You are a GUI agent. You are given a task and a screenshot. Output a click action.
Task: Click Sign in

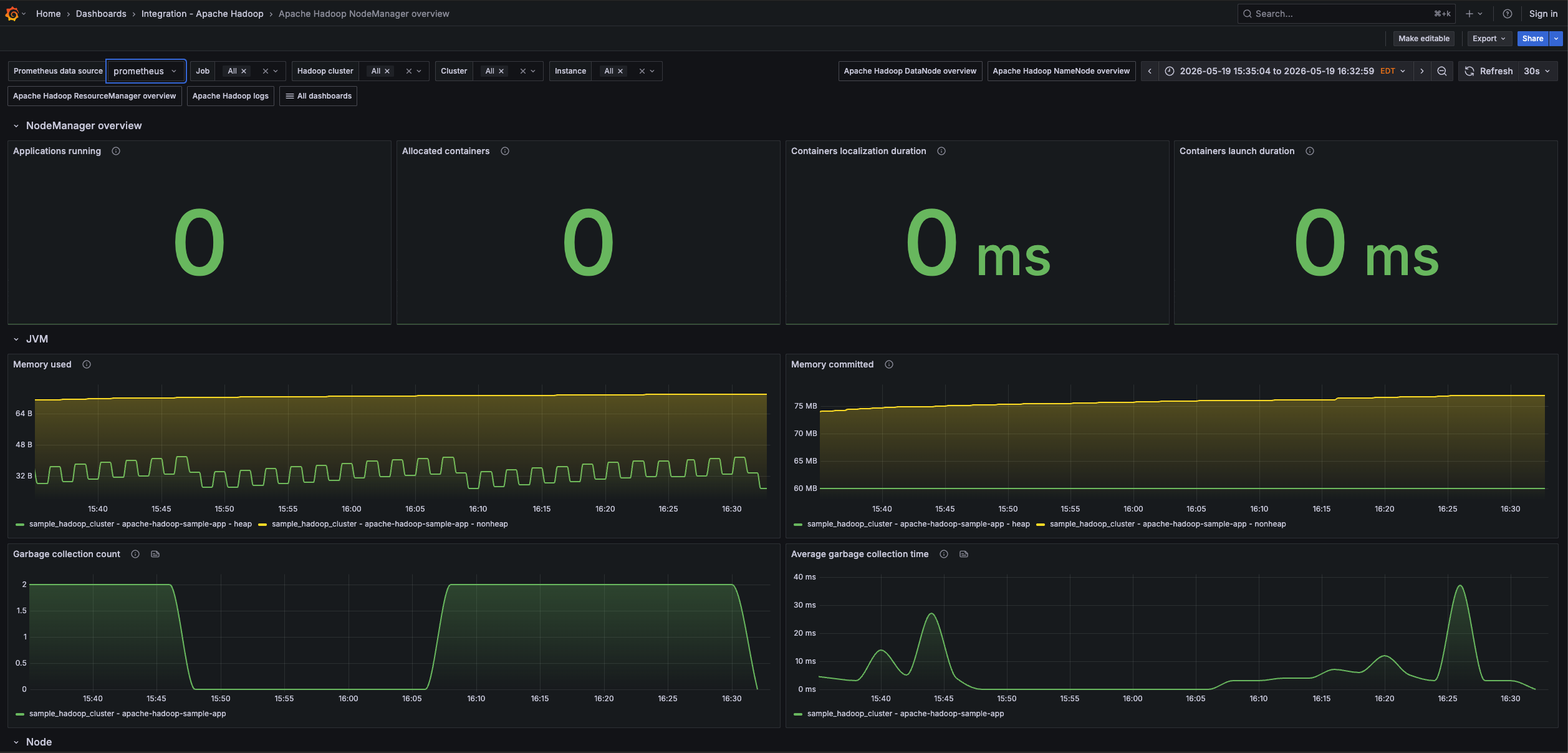[x=1543, y=14]
